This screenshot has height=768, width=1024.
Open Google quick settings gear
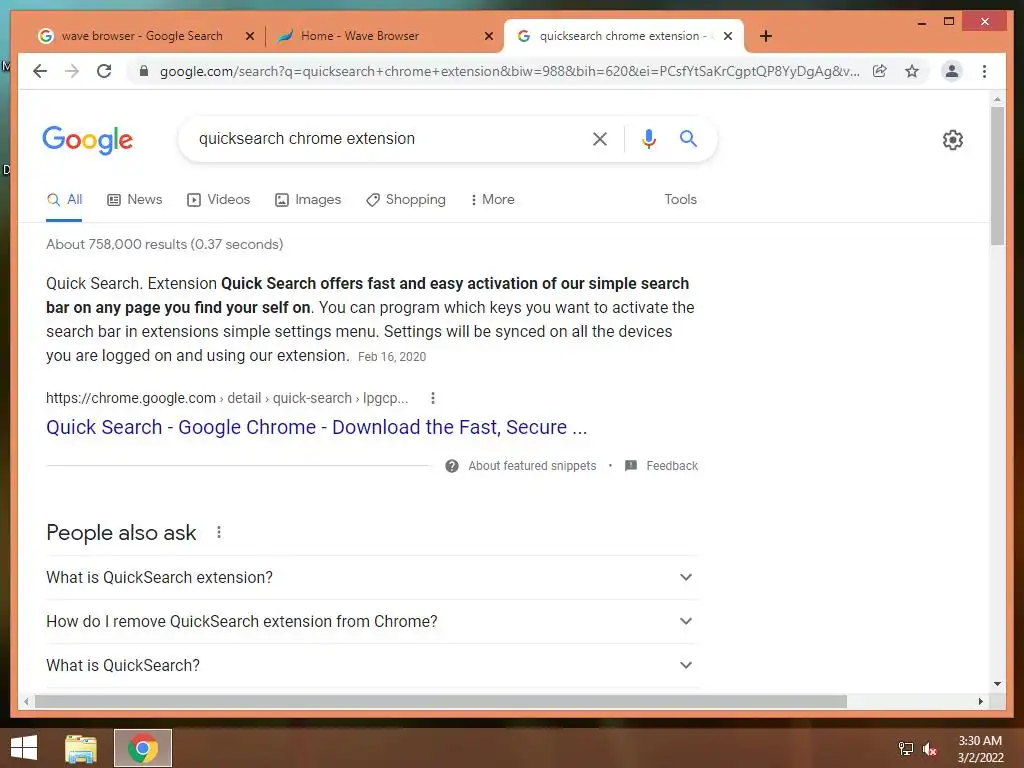coord(952,140)
